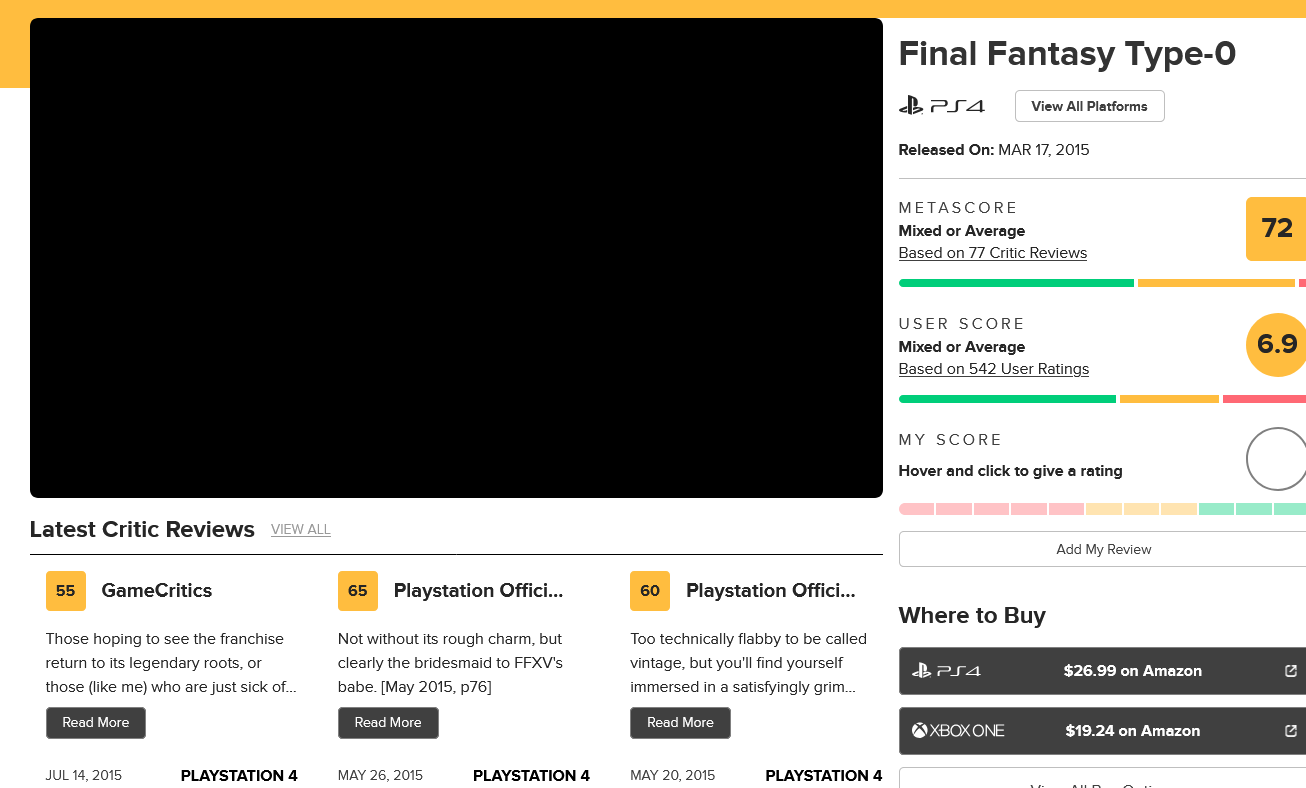The image size is (1306, 788).
Task: Select the first green My Score rating segment
Action: (x=1216, y=509)
